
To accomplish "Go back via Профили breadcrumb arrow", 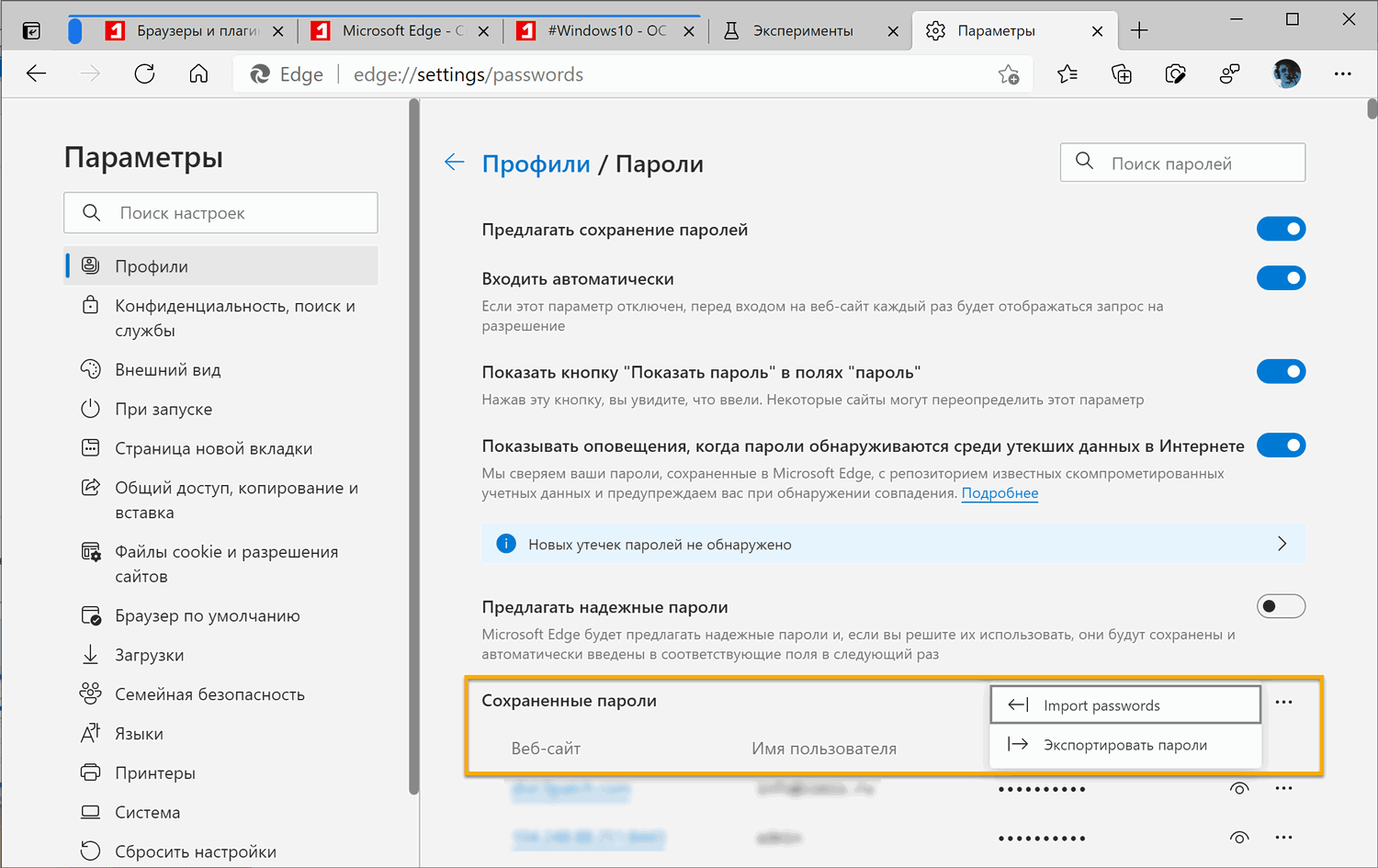I will tap(455, 162).
